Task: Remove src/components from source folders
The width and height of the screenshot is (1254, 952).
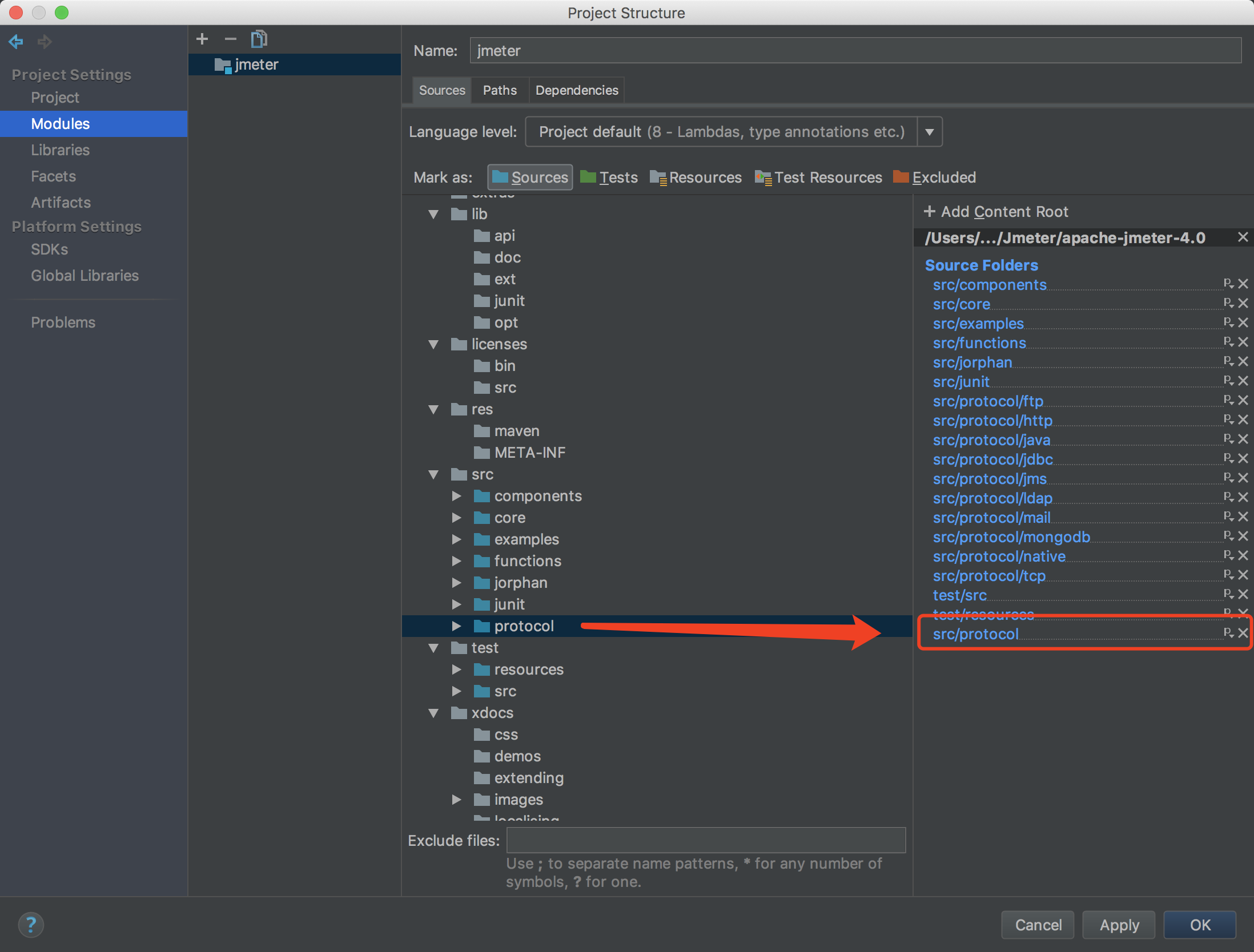Action: 1243,284
